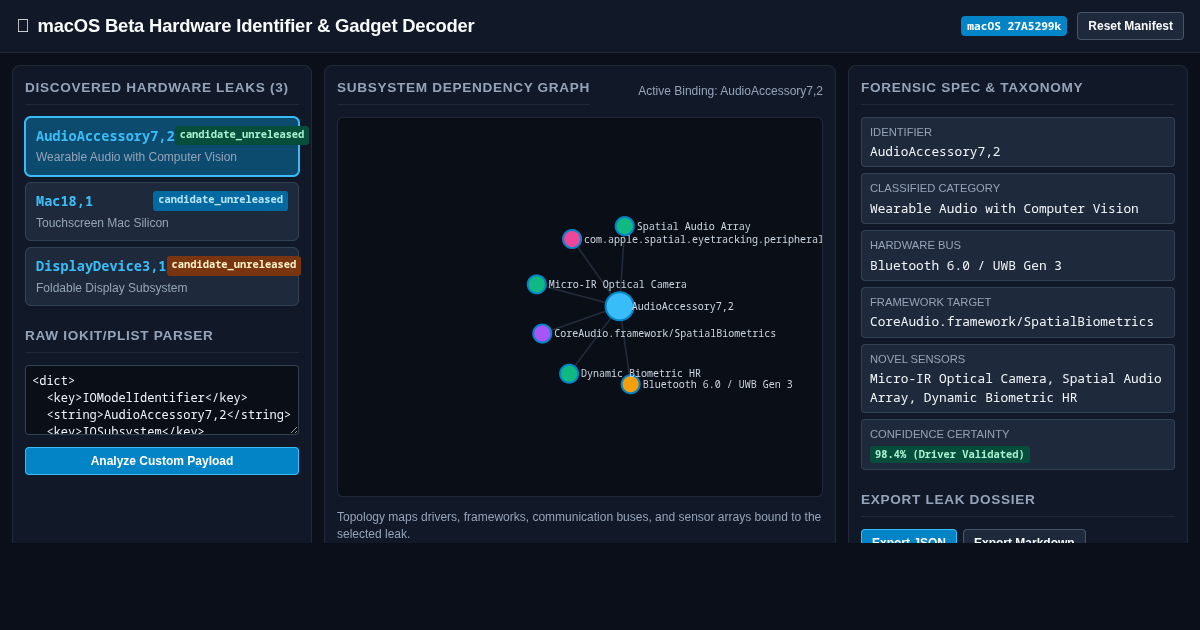1200x630 pixels.
Task: Click Touchscreen Mac Silicon description
Action: coord(102,223)
